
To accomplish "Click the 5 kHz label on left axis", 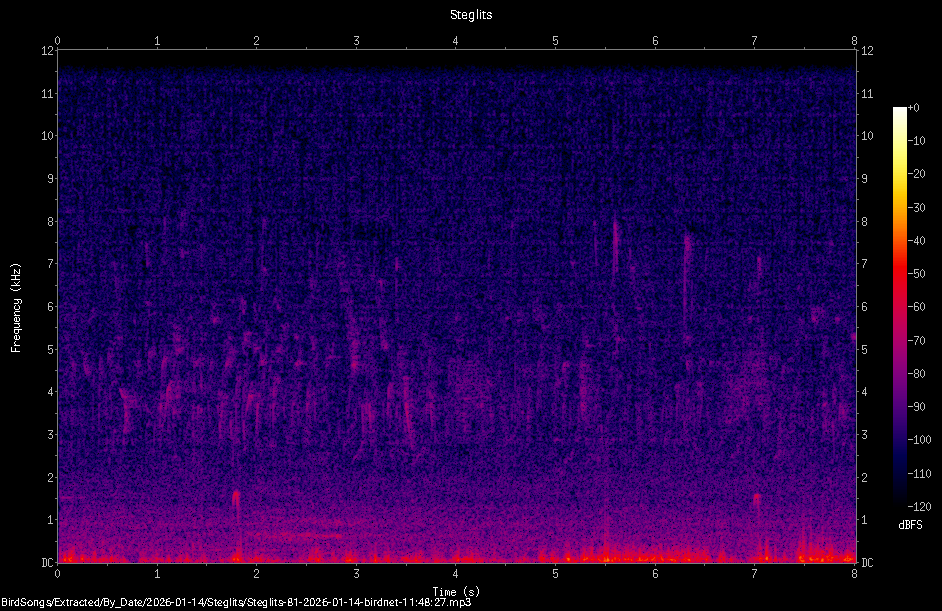I will [x=50, y=349].
